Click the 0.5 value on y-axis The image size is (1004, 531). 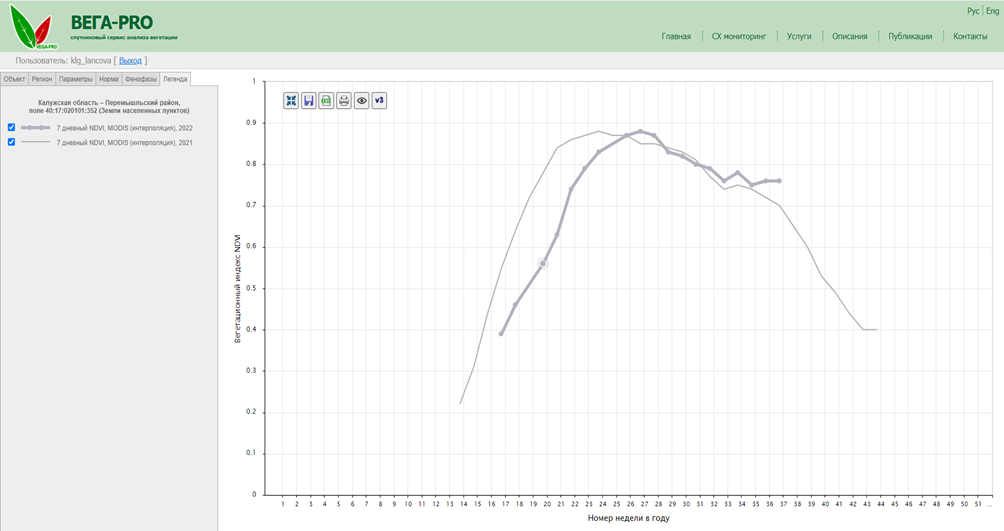pyautogui.click(x=251, y=288)
